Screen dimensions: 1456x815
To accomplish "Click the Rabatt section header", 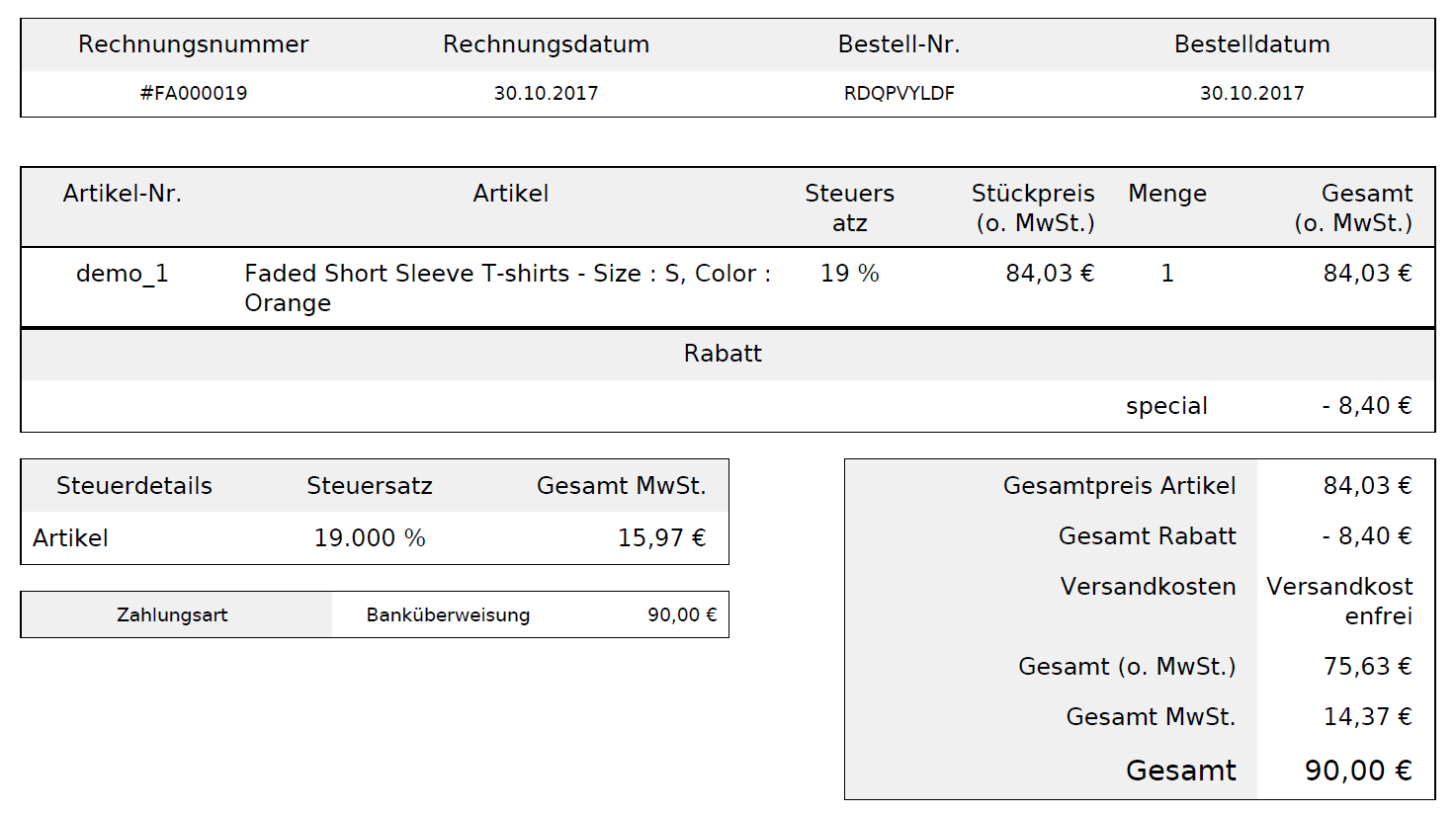I will coord(723,354).
